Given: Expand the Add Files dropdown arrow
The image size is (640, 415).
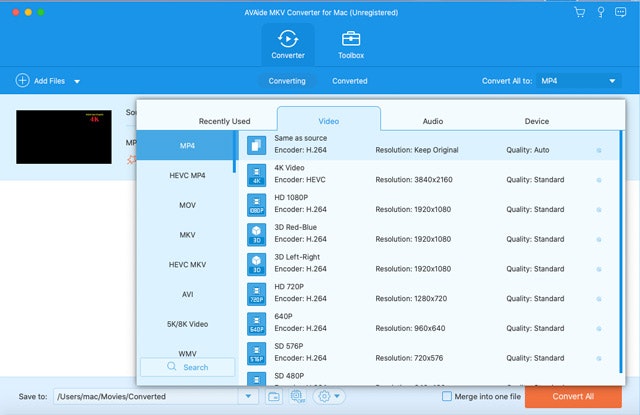Looking at the screenshot, I should [x=77, y=81].
